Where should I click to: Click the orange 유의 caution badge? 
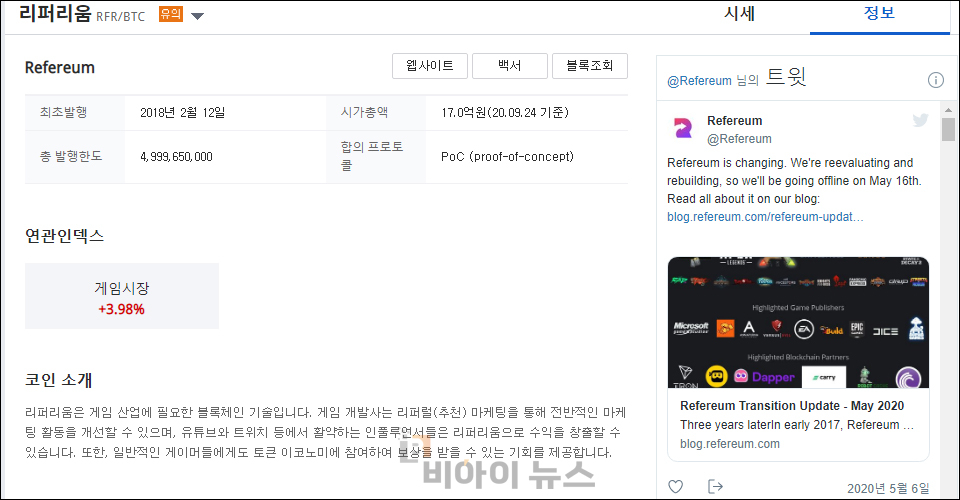171,13
